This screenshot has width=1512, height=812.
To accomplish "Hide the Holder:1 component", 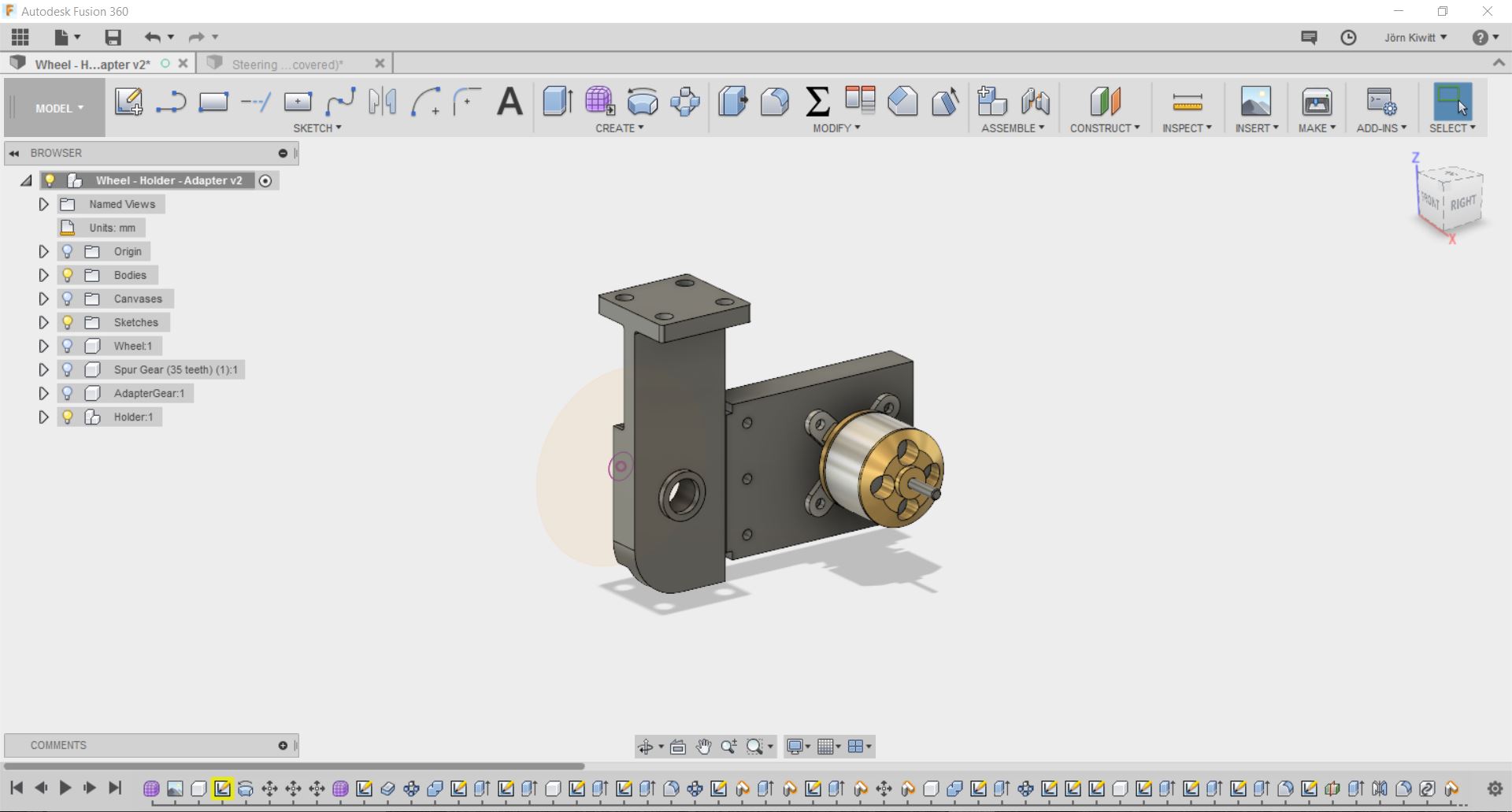I will pyautogui.click(x=68, y=417).
